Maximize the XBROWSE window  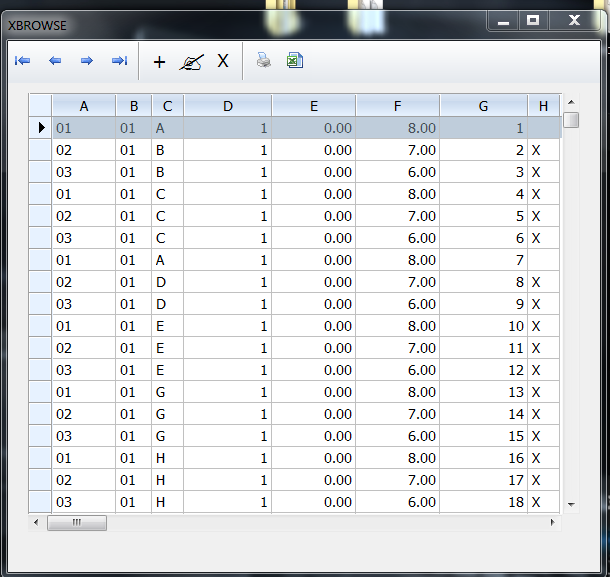533,20
